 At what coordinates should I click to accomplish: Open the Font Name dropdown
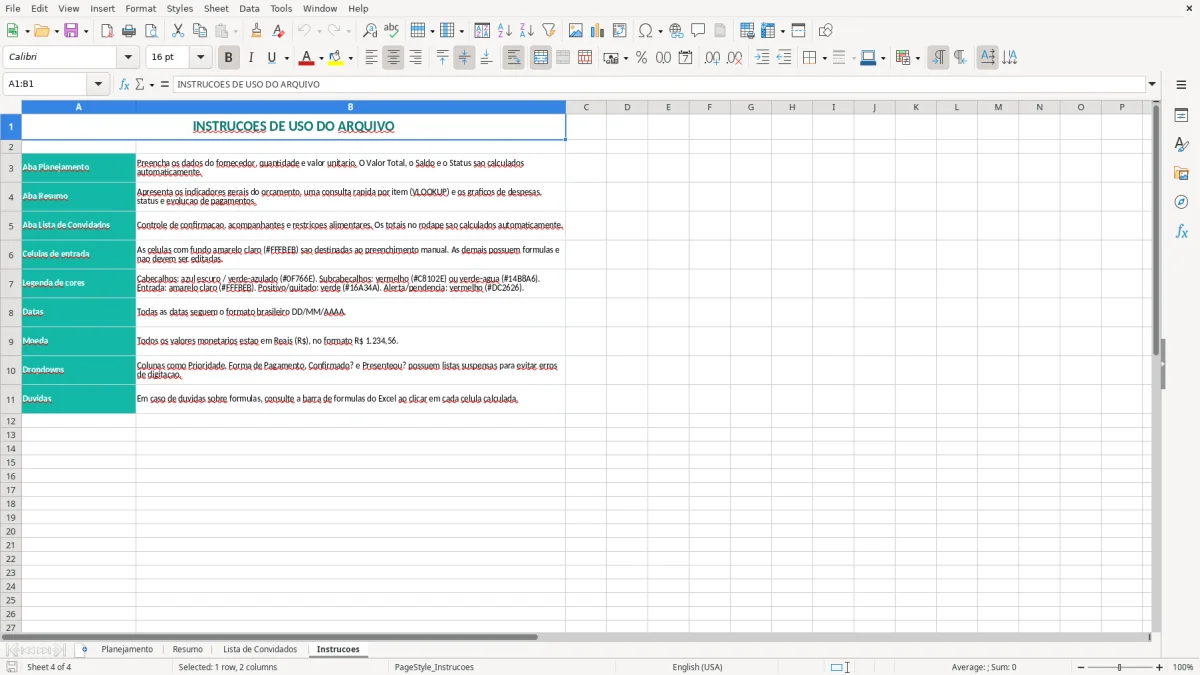point(128,58)
